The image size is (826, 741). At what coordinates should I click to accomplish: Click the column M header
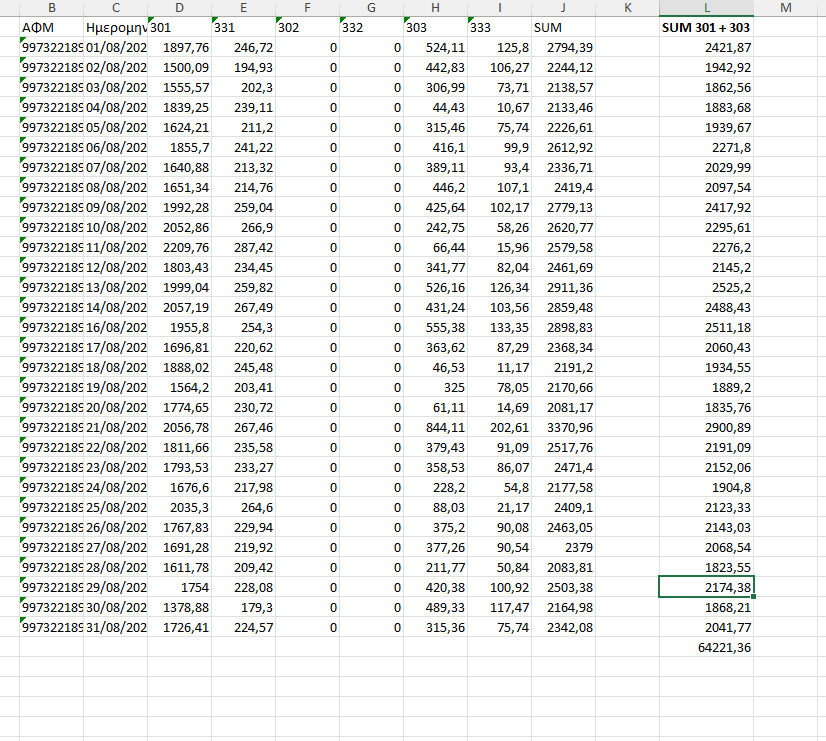(785, 8)
